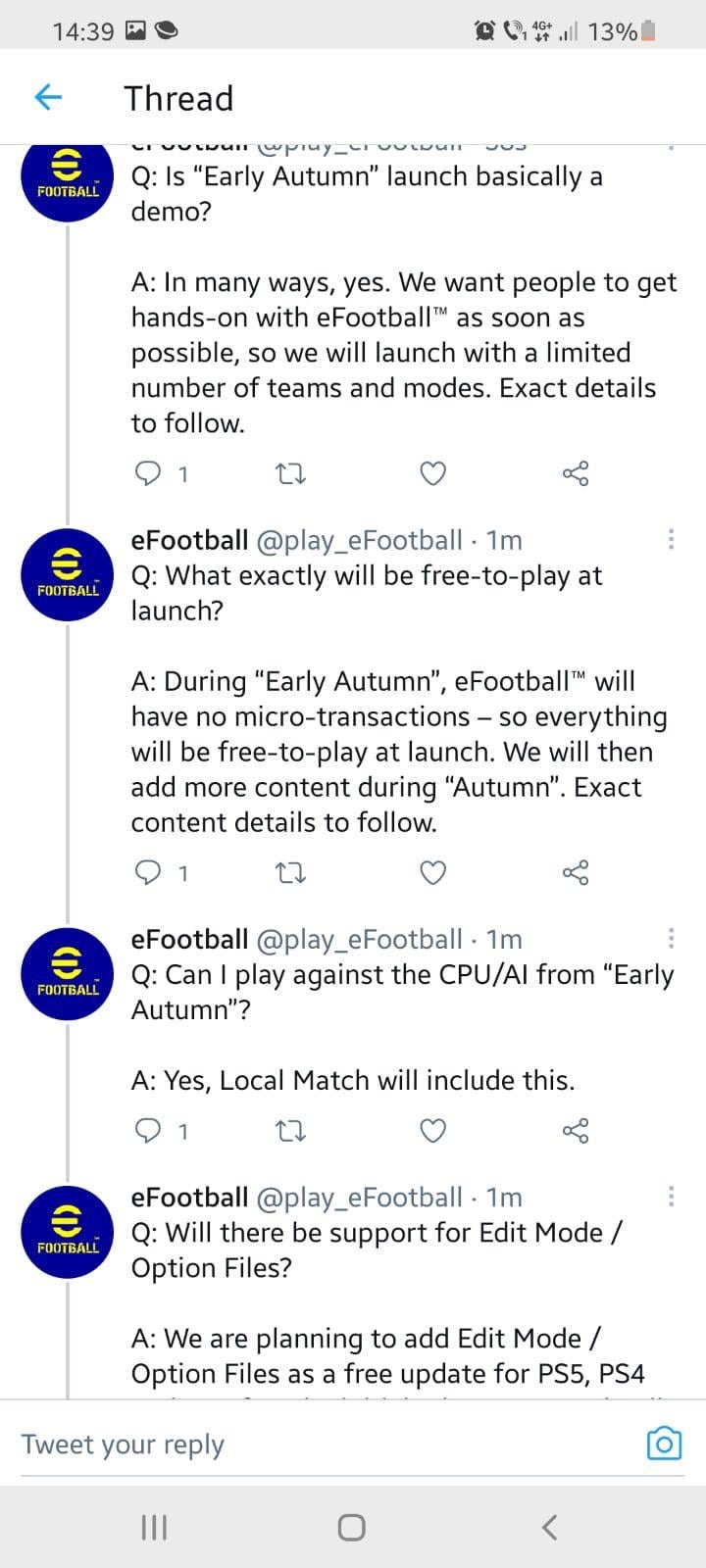706x1568 pixels.
Task: Like the "Early Autumn" demo tweet
Action: click(x=433, y=474)
